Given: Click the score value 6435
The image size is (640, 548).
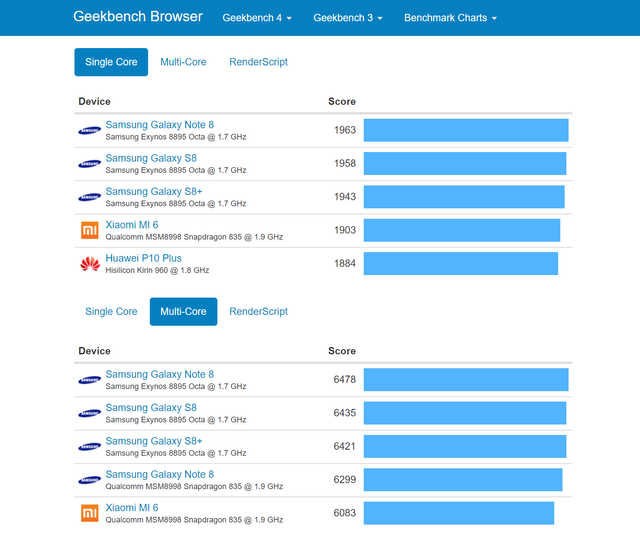Looking at the screenshot, I should [345, 413].
